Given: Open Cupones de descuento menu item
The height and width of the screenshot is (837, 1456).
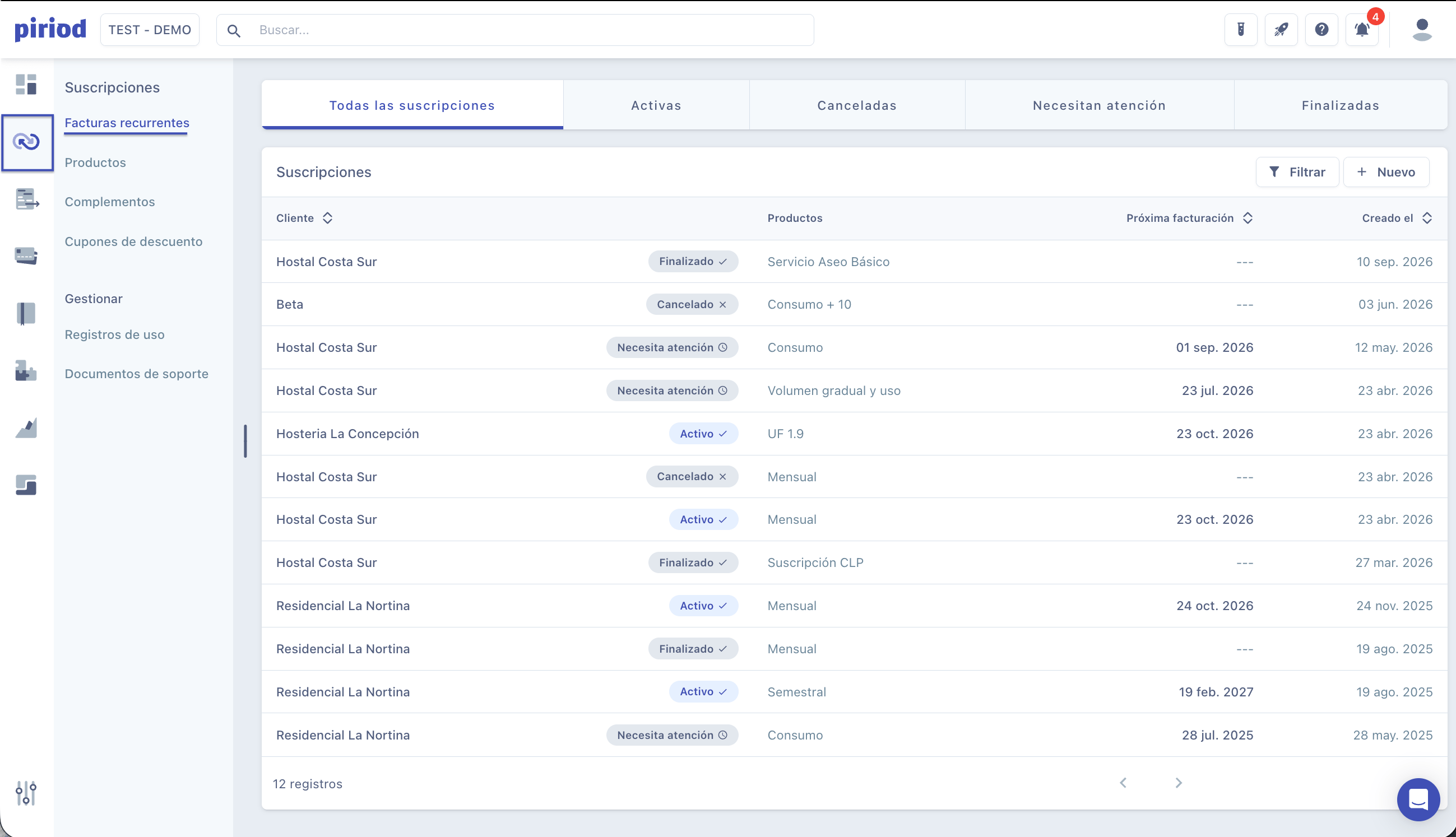Looking at the screenshot, I should tap(133, 241).
